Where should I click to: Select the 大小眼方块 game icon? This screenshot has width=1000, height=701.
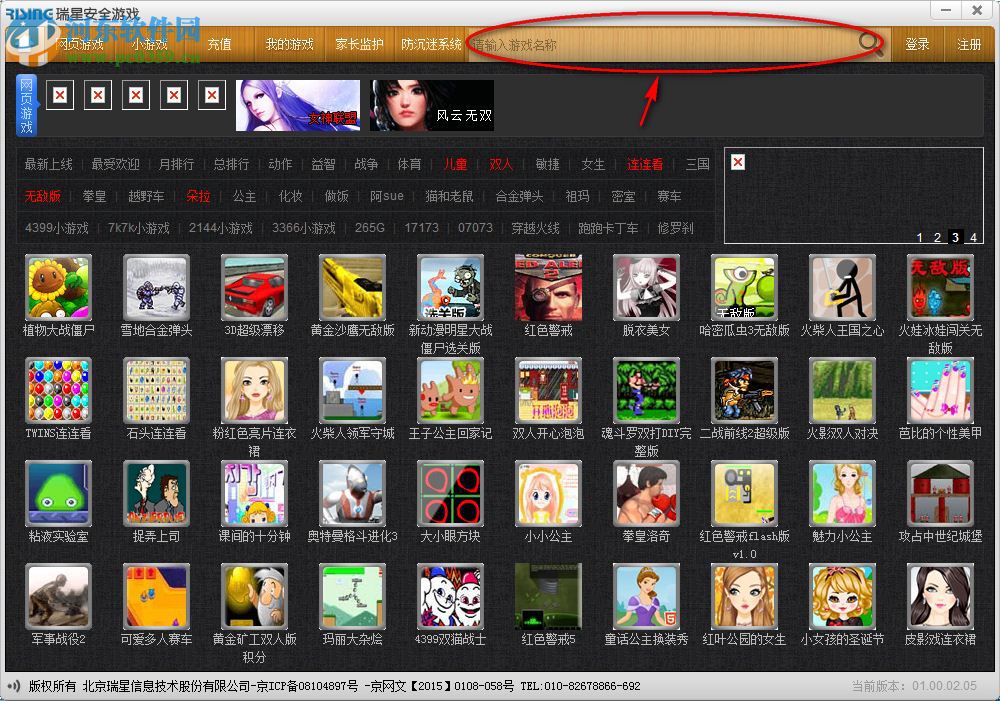coord(450,494)
